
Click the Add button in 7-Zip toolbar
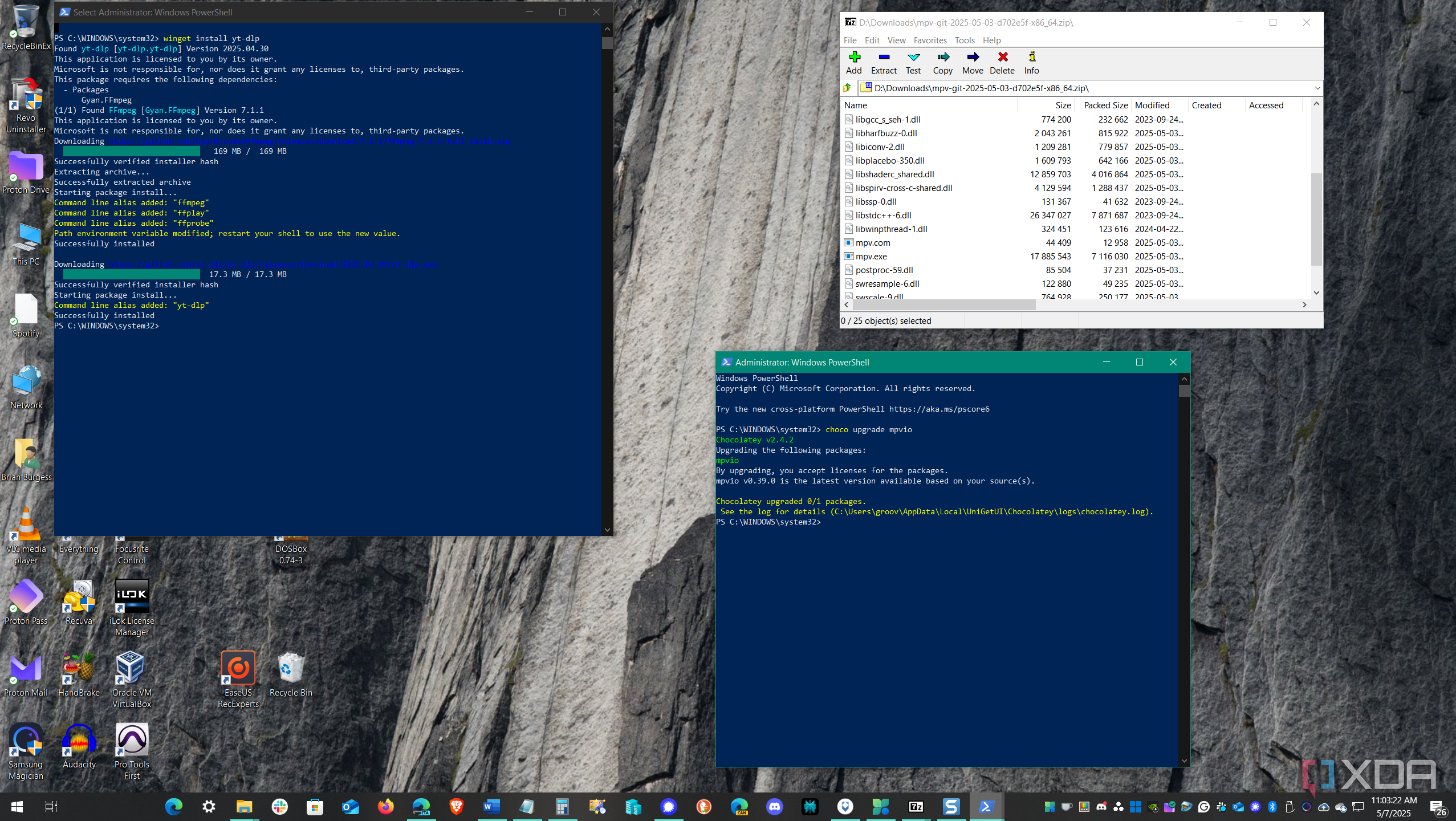click(853, 63)
